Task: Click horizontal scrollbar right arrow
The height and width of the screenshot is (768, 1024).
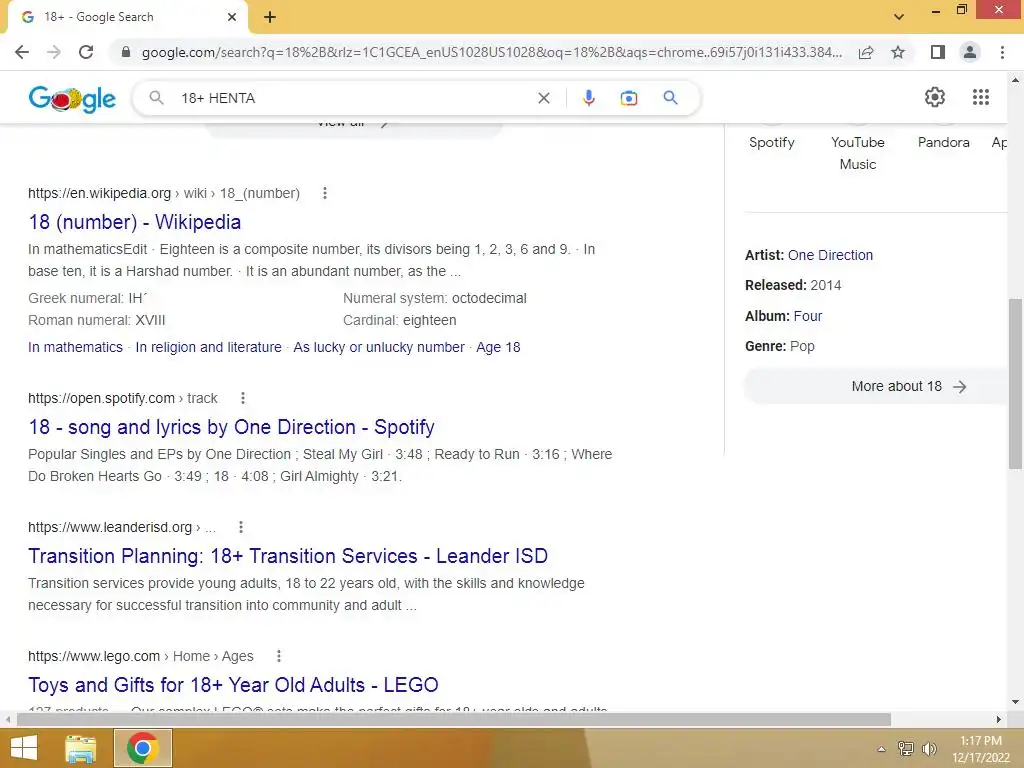Action: pyautogui.click(x=999, y=720)
